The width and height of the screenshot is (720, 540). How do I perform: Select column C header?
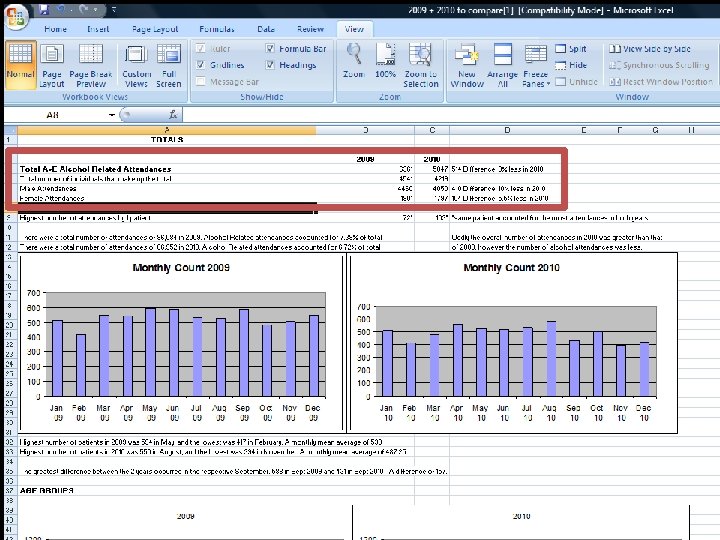(432, 130)
